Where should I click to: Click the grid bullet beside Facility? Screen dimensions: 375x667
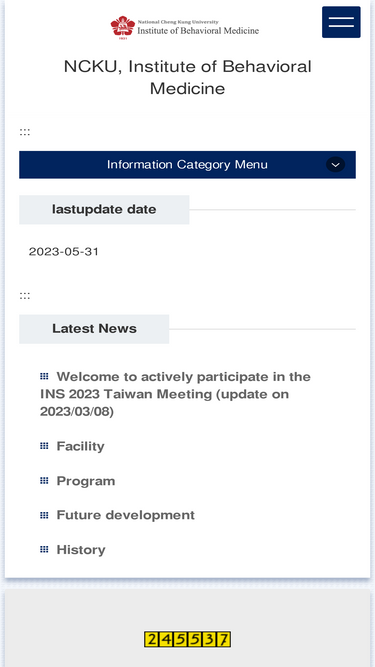44,446
